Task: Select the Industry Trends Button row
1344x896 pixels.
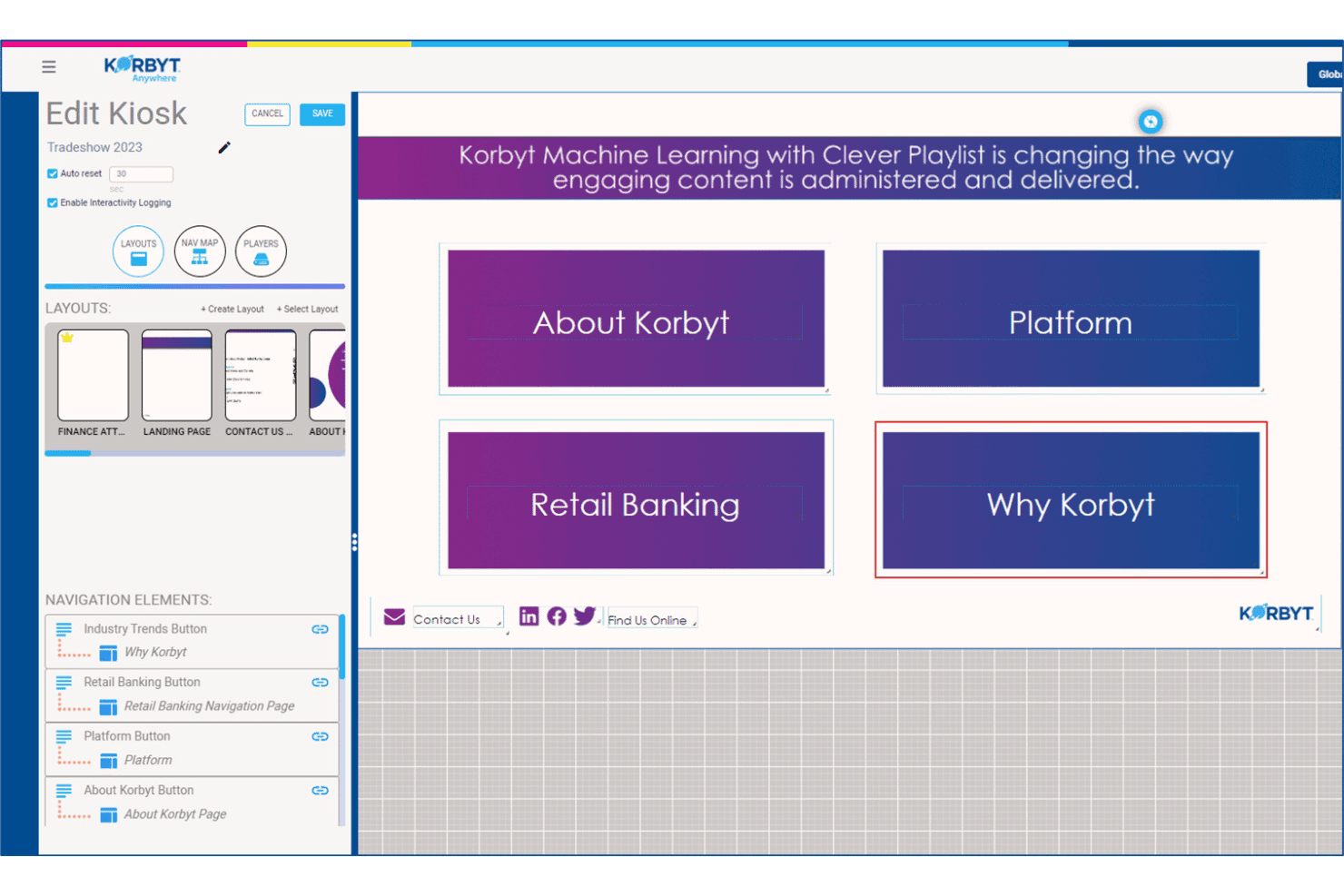Action: (x=192, y=641)
